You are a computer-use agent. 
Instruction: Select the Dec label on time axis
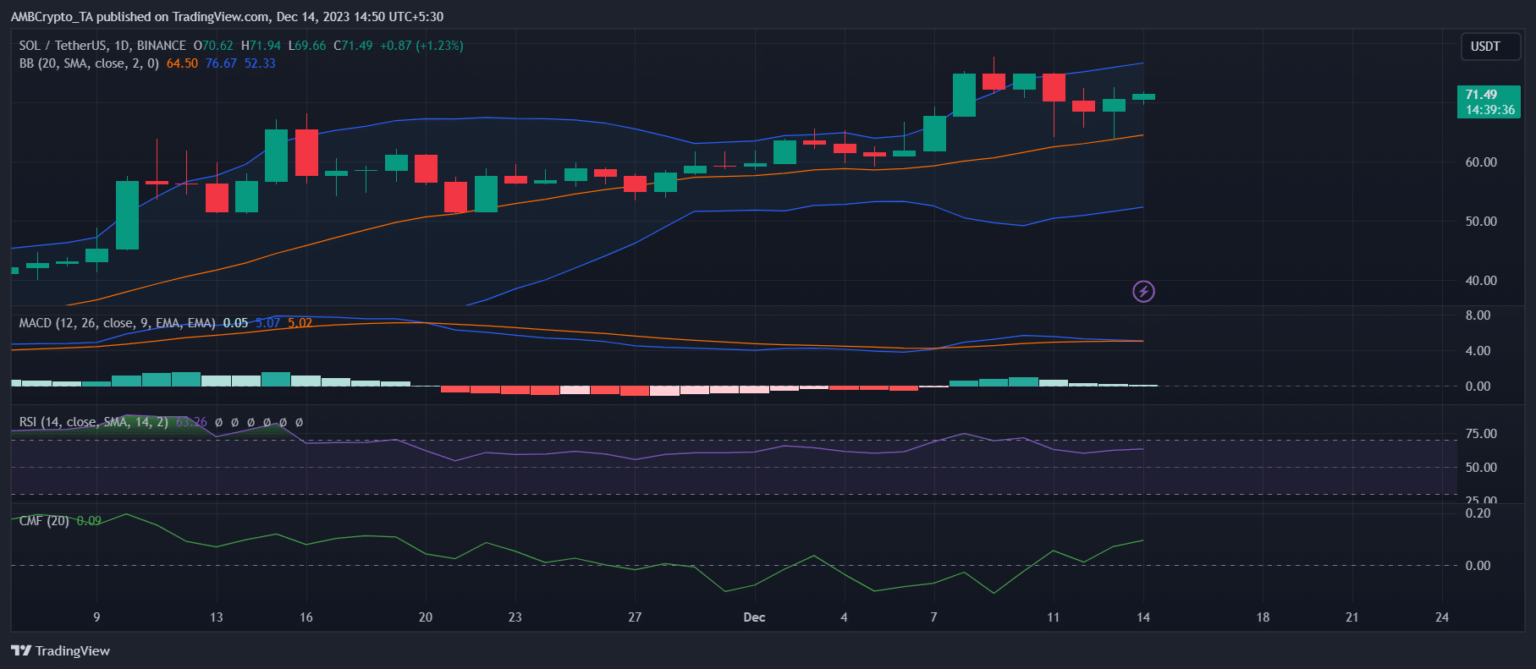click(x=754, y=617)
